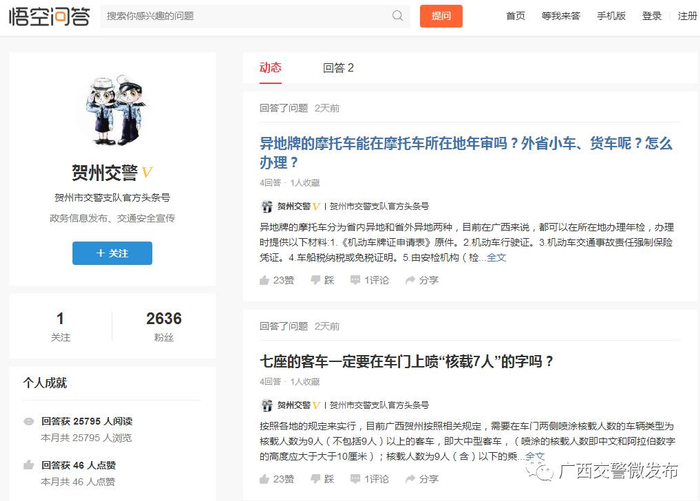Click 全文 link in 七座客车 answer
700x501 pixels.
click(535, 456)
